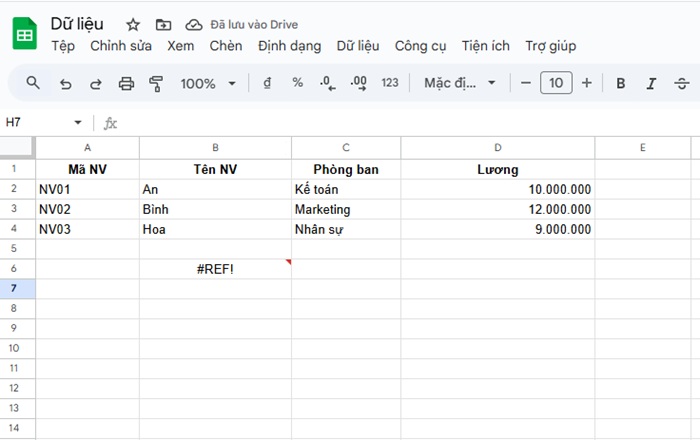Screen dimensions: 700x440
Task: Click the move to folder icon
Action: (x=164, y=24)
